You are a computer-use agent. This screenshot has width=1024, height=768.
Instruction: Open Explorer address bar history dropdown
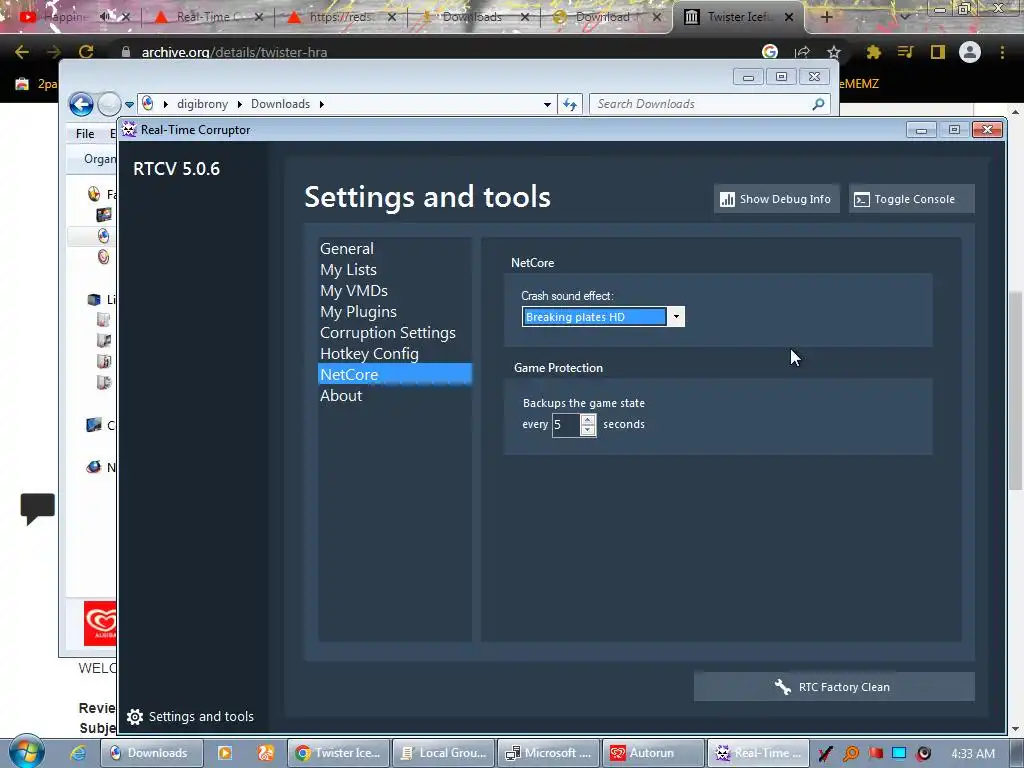click(547, 104)
